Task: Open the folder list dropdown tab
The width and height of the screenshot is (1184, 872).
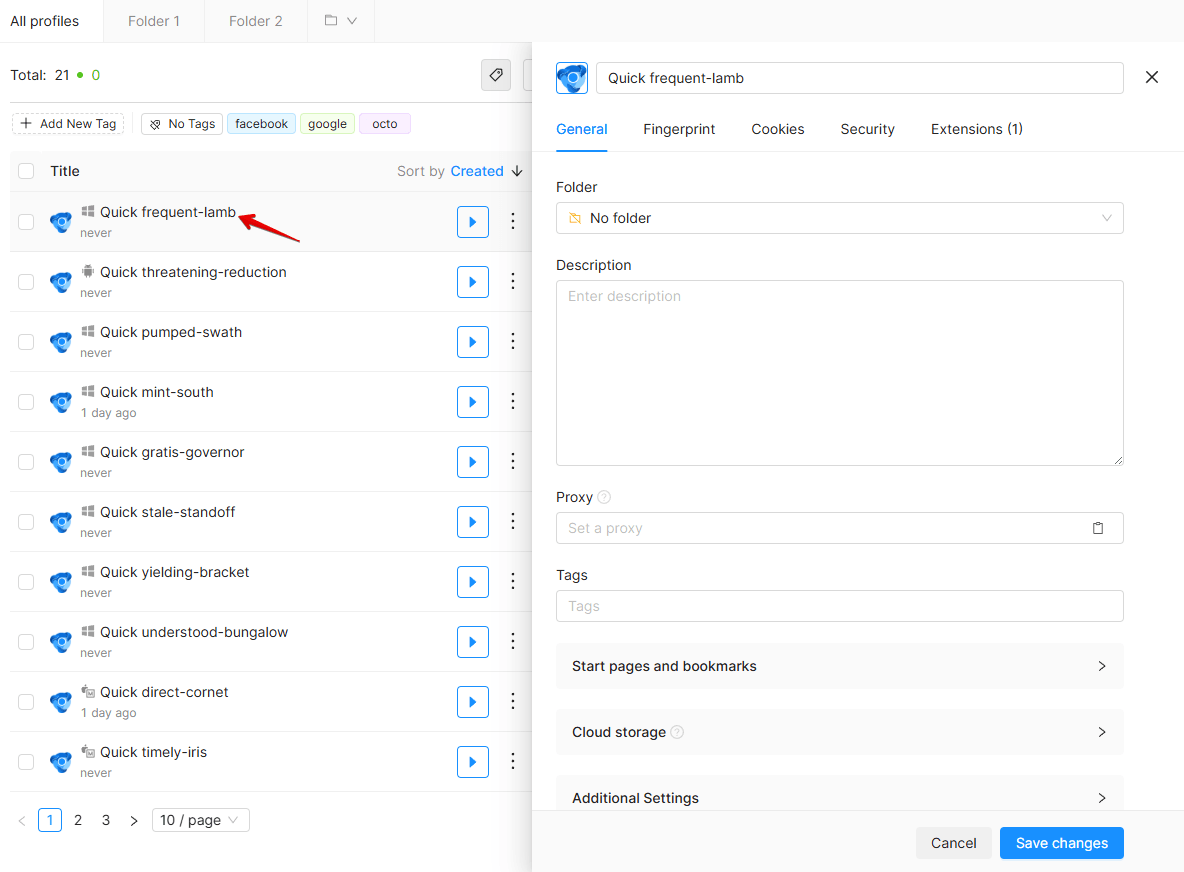Action: 341,21
